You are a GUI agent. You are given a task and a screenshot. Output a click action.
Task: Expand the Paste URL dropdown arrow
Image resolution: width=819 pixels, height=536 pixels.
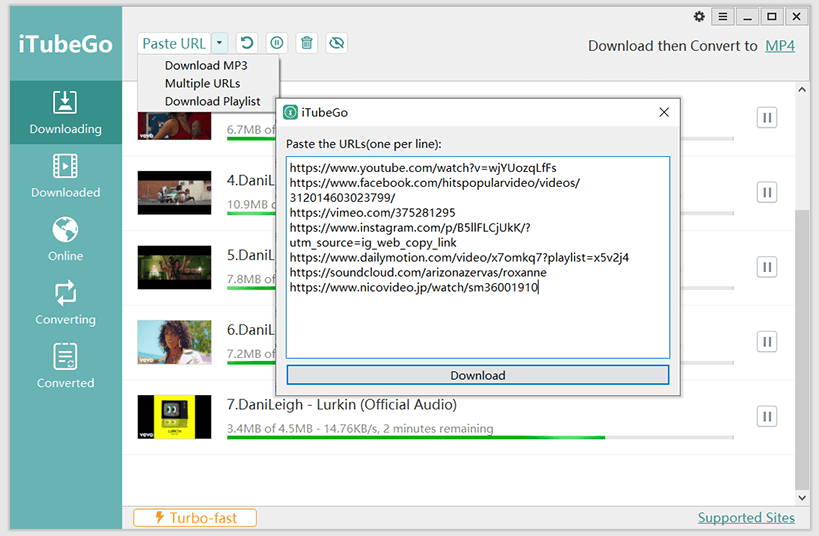coord(220,43)
